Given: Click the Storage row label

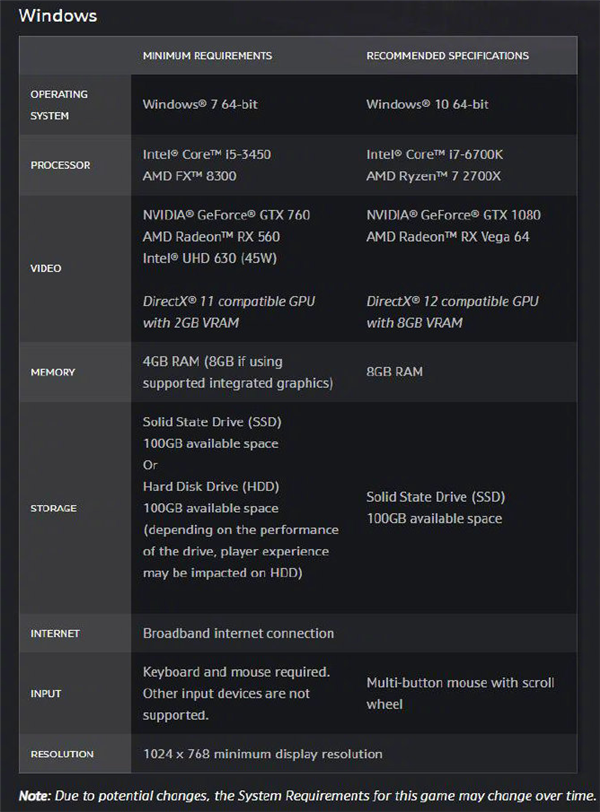Looking at the screenshot, I should pos(53,509).
